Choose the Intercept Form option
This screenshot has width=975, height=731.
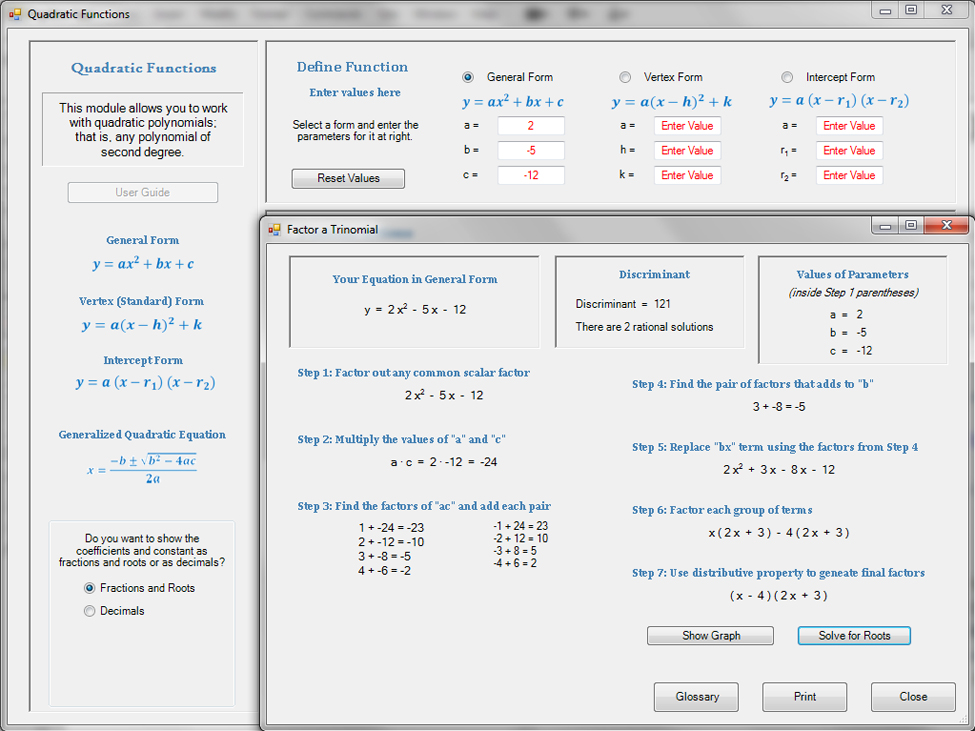pos(787,77)
